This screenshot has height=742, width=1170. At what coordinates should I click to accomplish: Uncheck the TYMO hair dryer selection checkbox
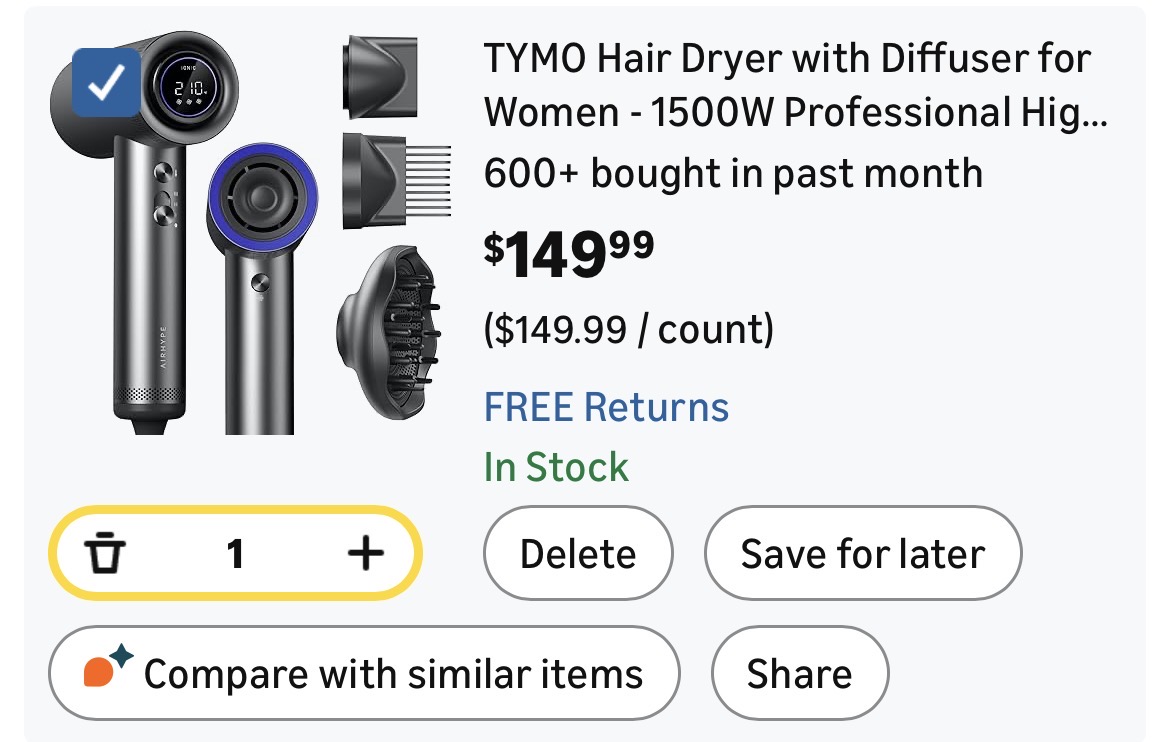(x=106, y=82)
